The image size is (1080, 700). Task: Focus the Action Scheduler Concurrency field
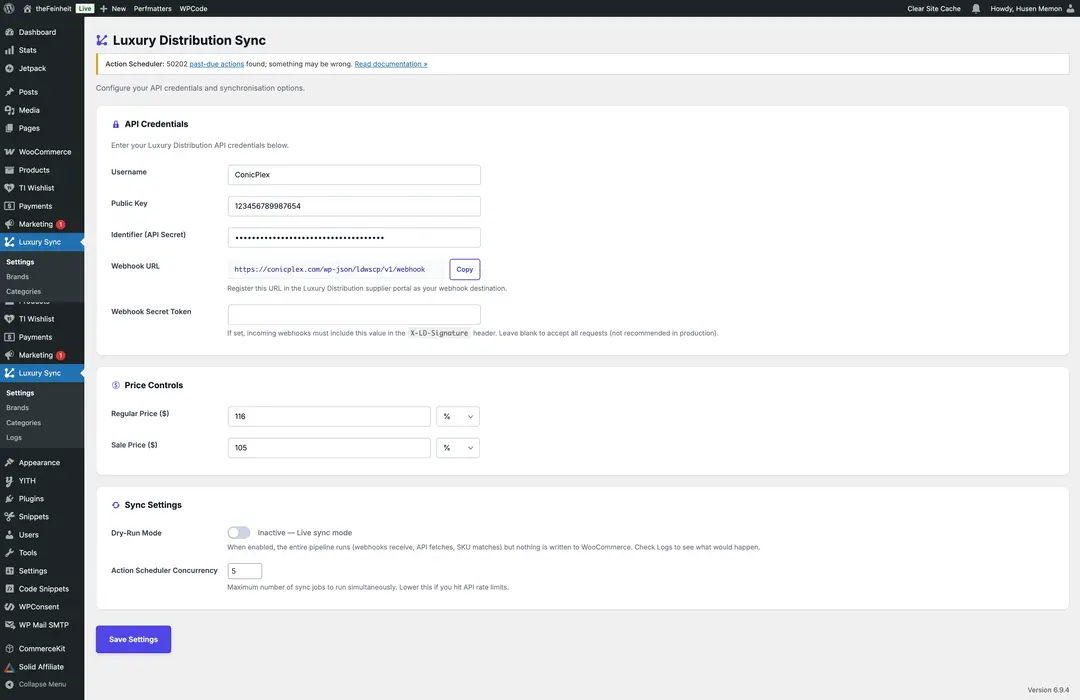(245, 571)
